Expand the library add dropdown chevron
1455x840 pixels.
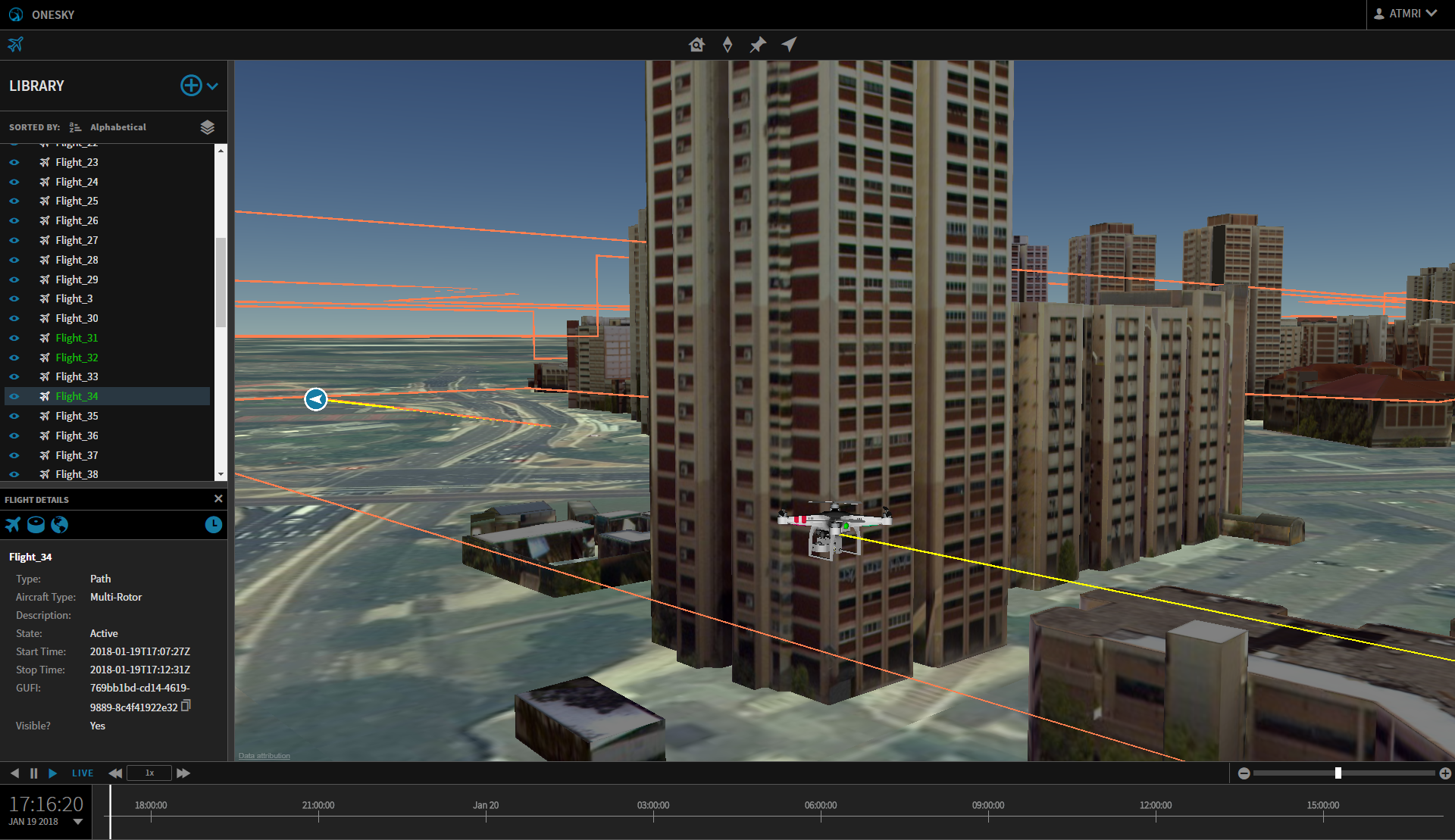click(213, 86)
